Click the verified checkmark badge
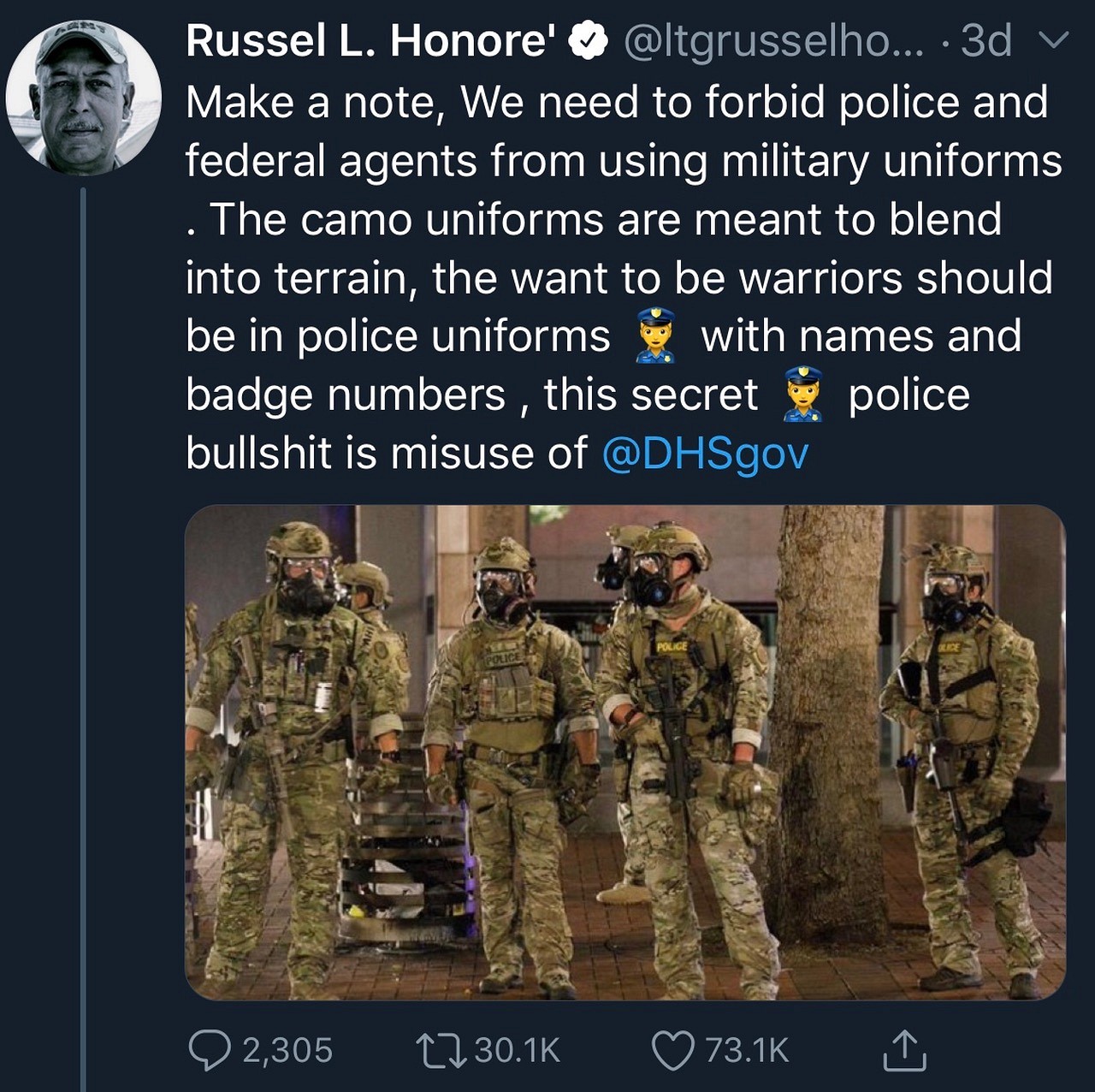This screenshot has width=1095, height=1092. (589, 41)
